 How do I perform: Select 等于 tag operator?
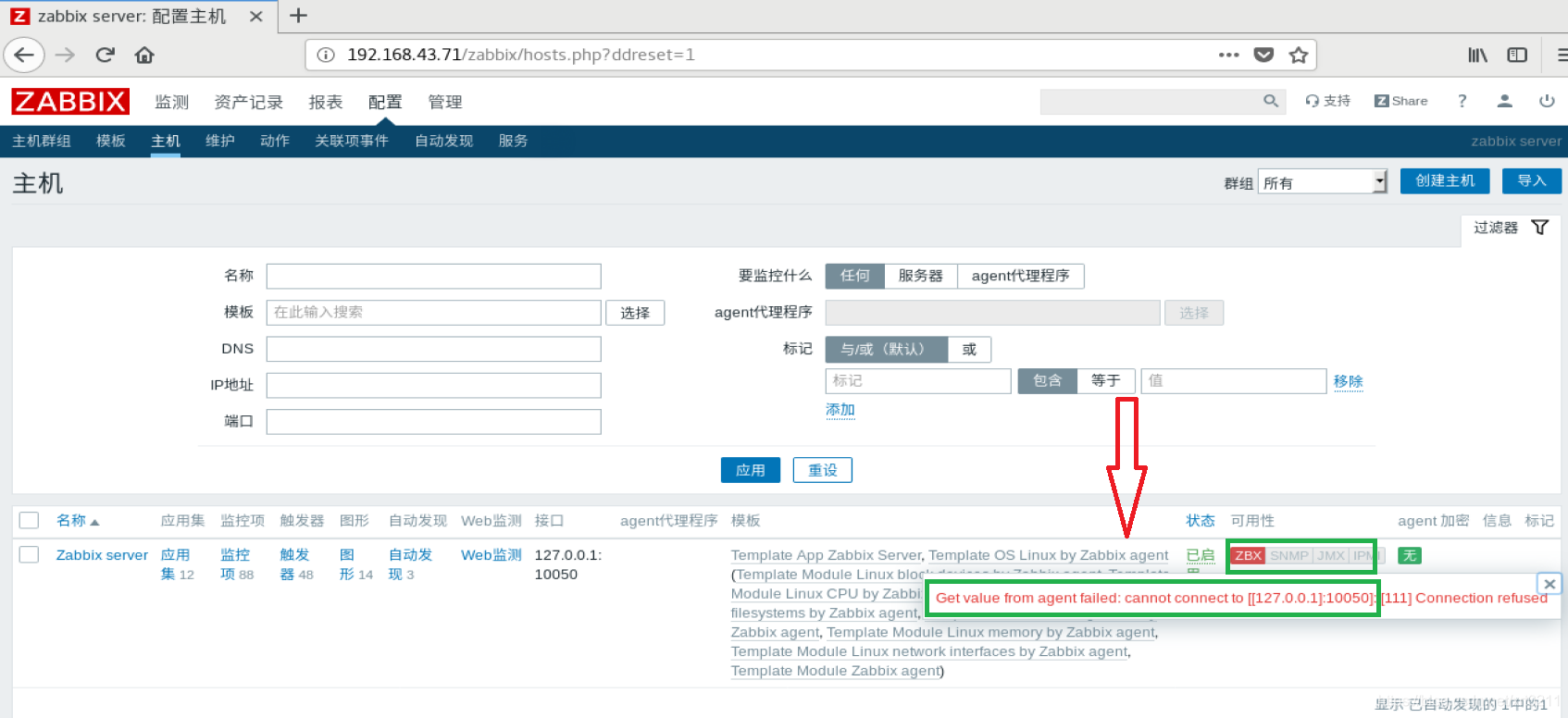pyautogui.click(x=1105, y=381)
